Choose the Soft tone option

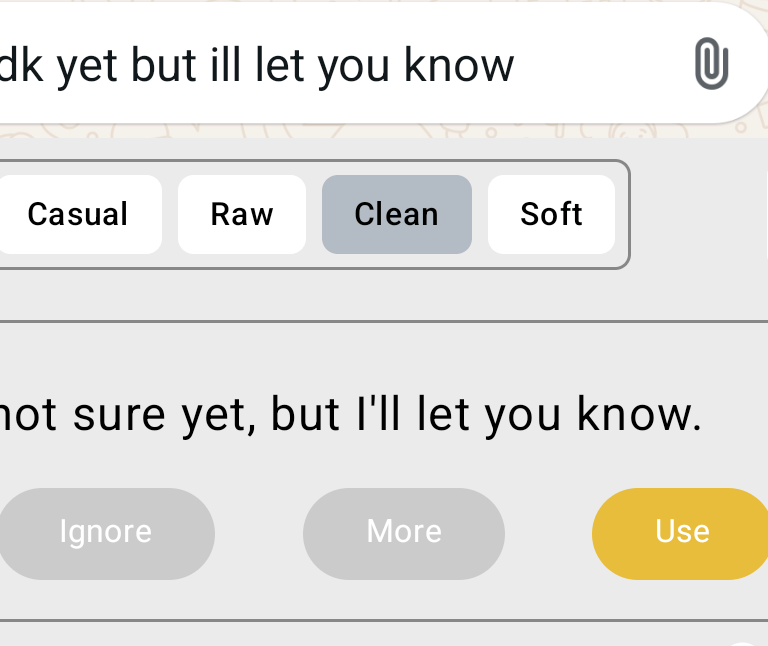[x=551, y=214]
